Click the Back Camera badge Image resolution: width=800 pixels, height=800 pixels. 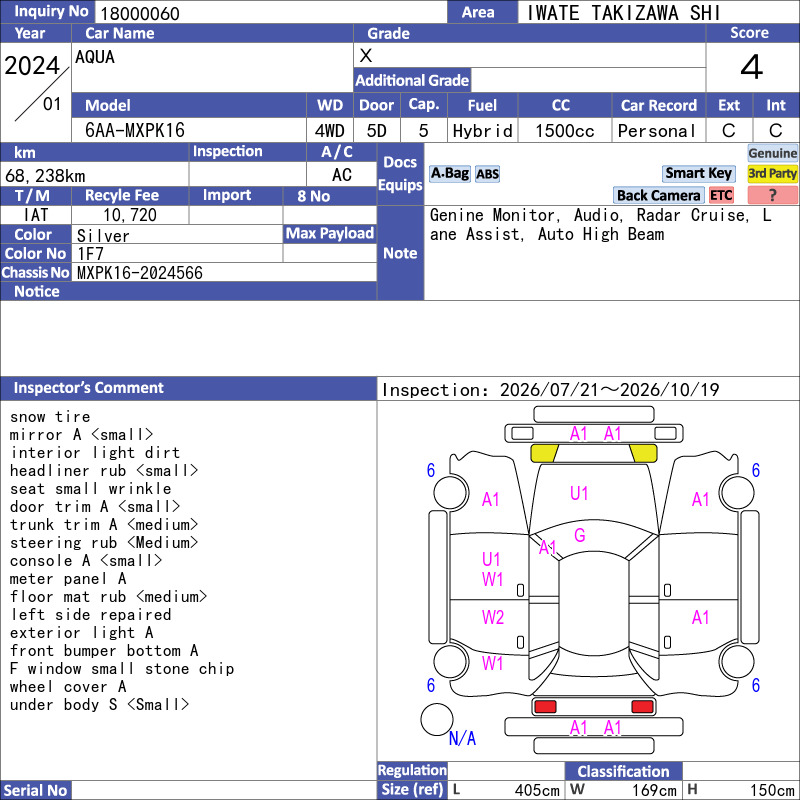(658, 195)
